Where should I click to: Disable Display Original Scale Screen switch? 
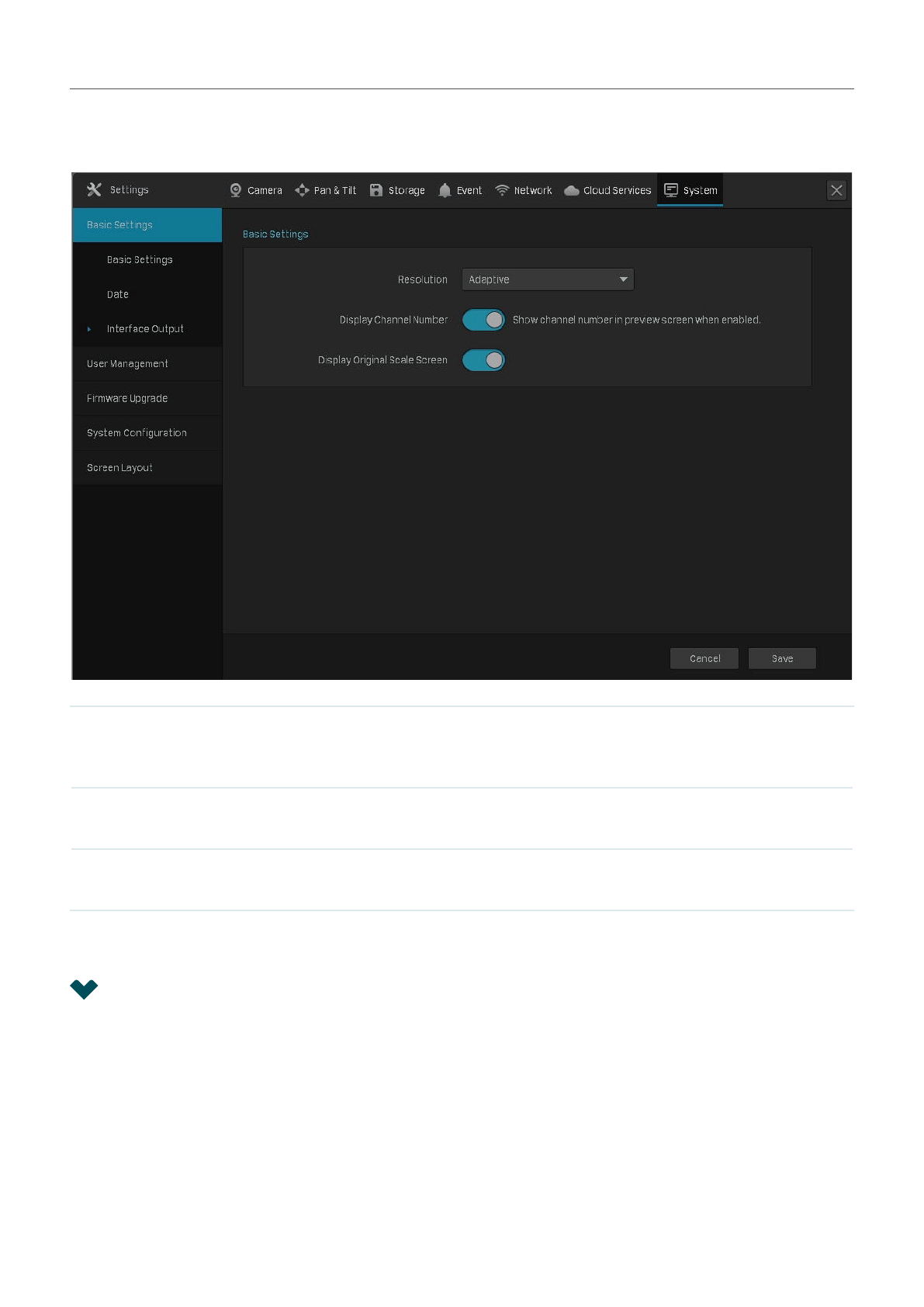[483, 360]
